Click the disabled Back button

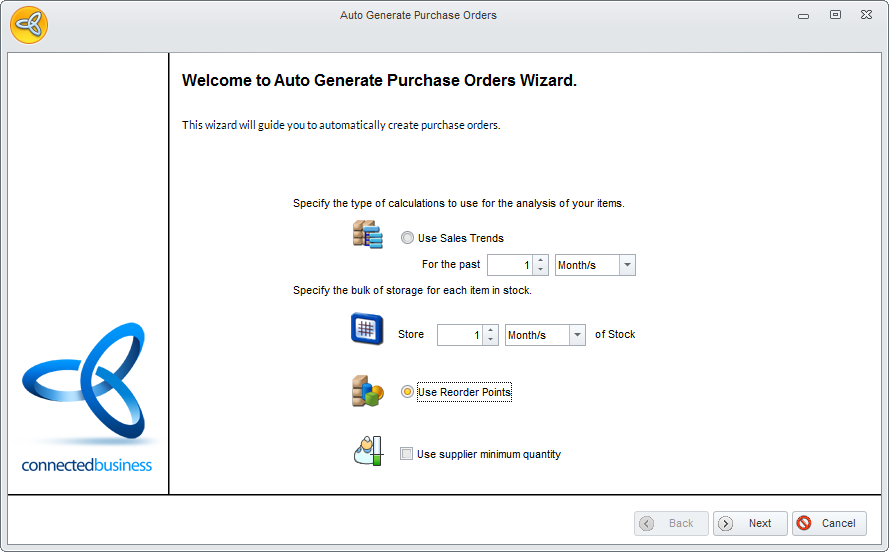[671, 523]
